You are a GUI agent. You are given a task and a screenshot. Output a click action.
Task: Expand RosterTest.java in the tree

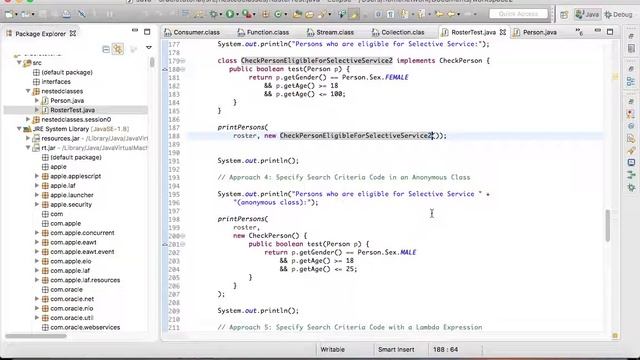[37, 110]
